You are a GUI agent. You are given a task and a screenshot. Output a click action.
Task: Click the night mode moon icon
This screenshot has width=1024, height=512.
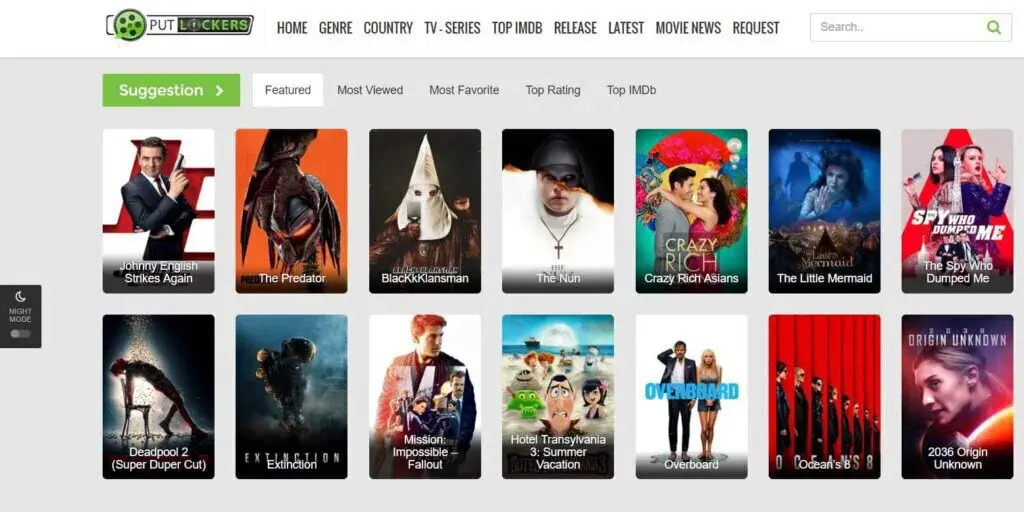point(20,296)
